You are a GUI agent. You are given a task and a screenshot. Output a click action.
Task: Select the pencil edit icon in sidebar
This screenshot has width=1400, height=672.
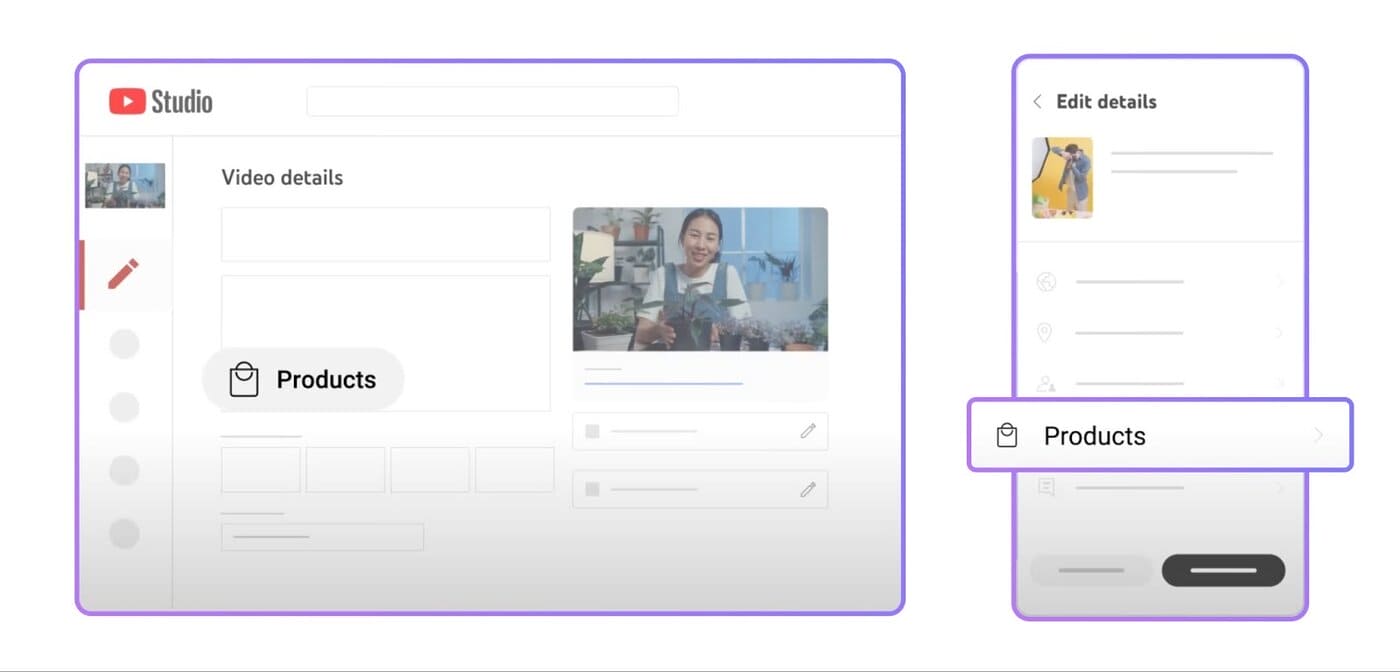tap(124, 274)
